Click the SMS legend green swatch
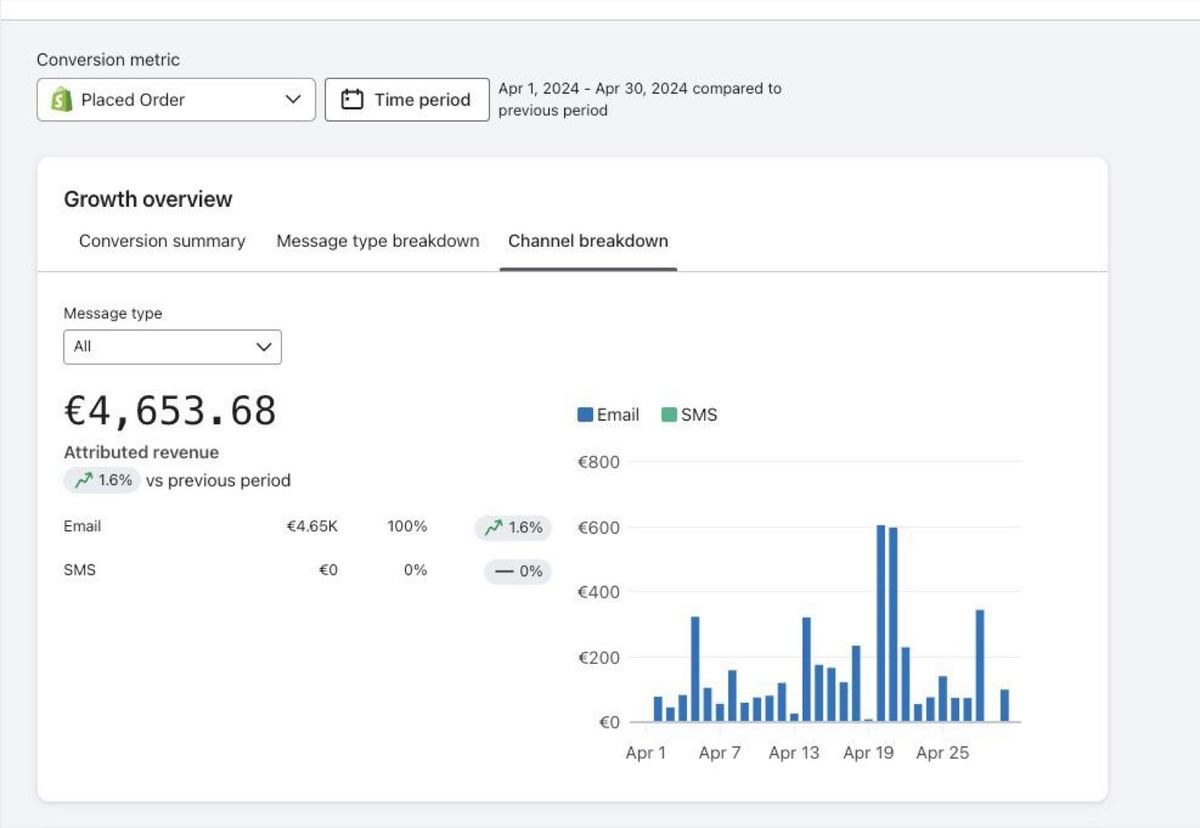 669,415
